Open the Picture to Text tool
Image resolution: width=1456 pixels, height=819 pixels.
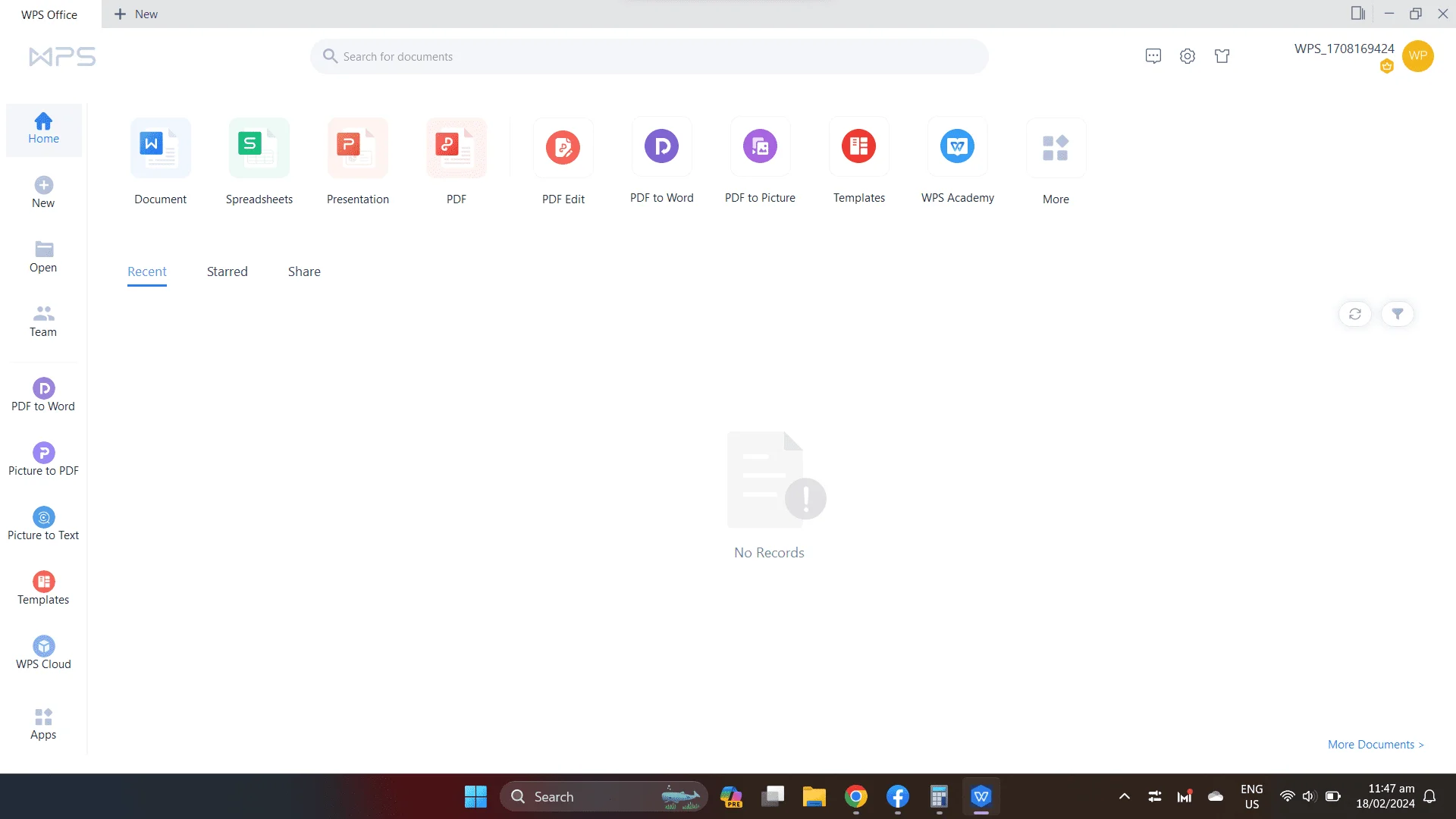(x=43, y=525)
